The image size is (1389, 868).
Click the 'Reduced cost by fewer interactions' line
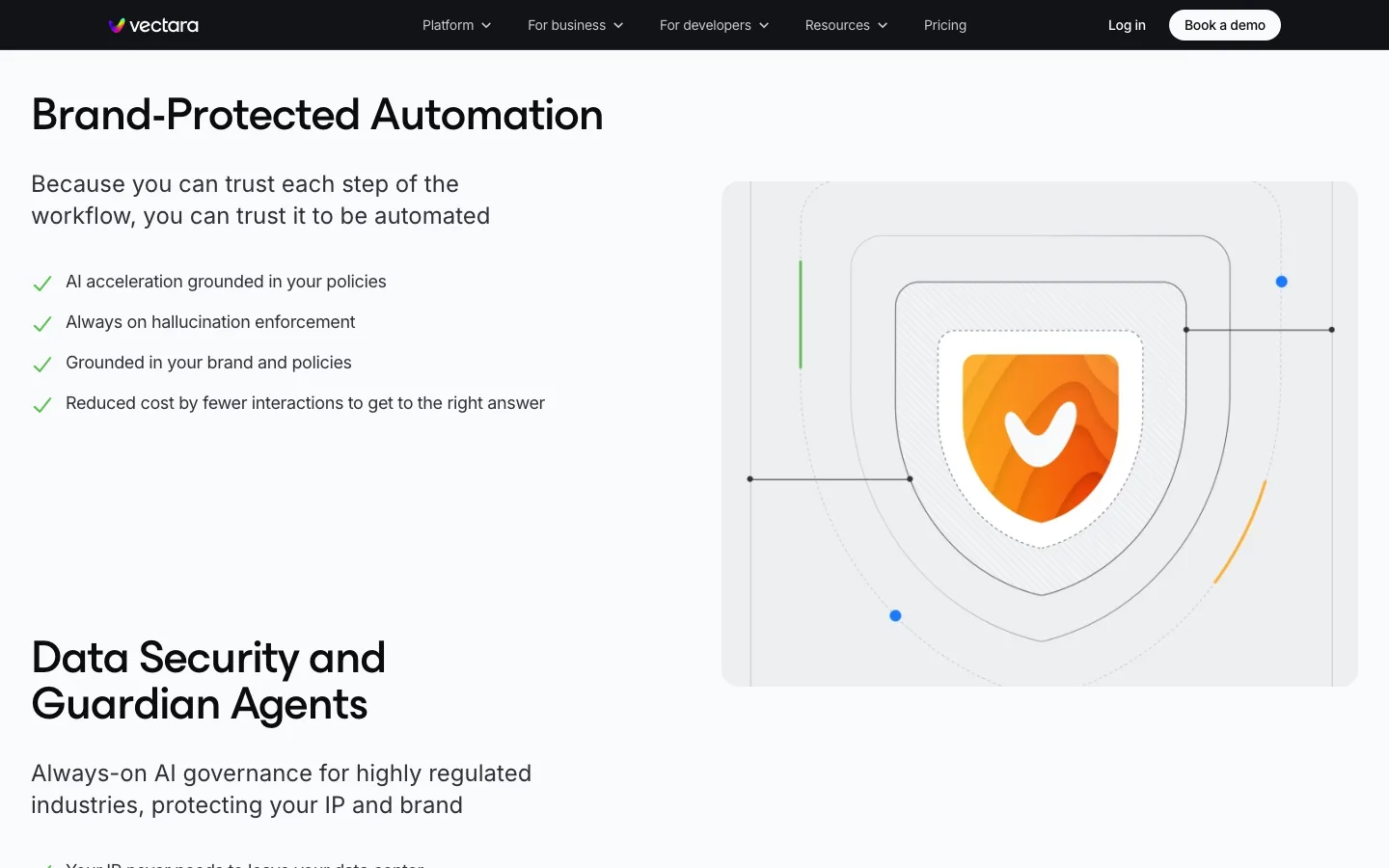305,403
